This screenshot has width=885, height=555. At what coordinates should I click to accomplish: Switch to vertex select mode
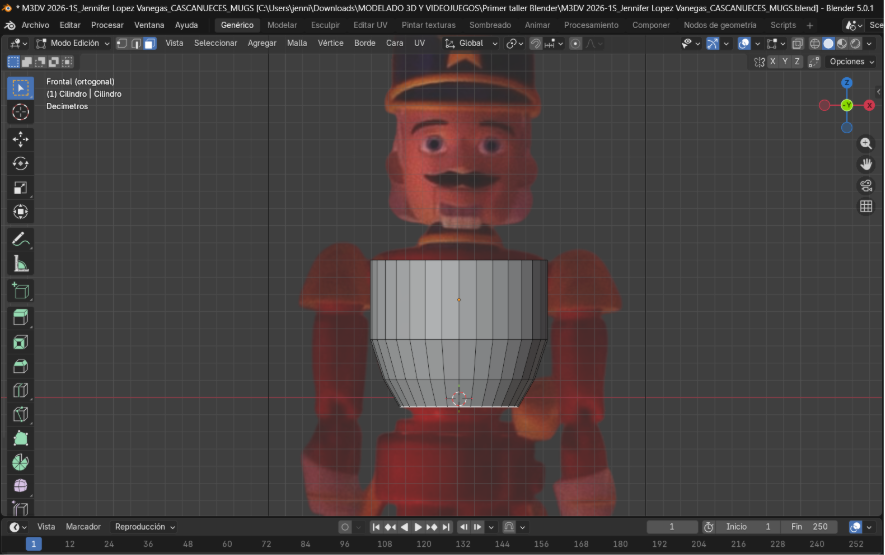121,44
